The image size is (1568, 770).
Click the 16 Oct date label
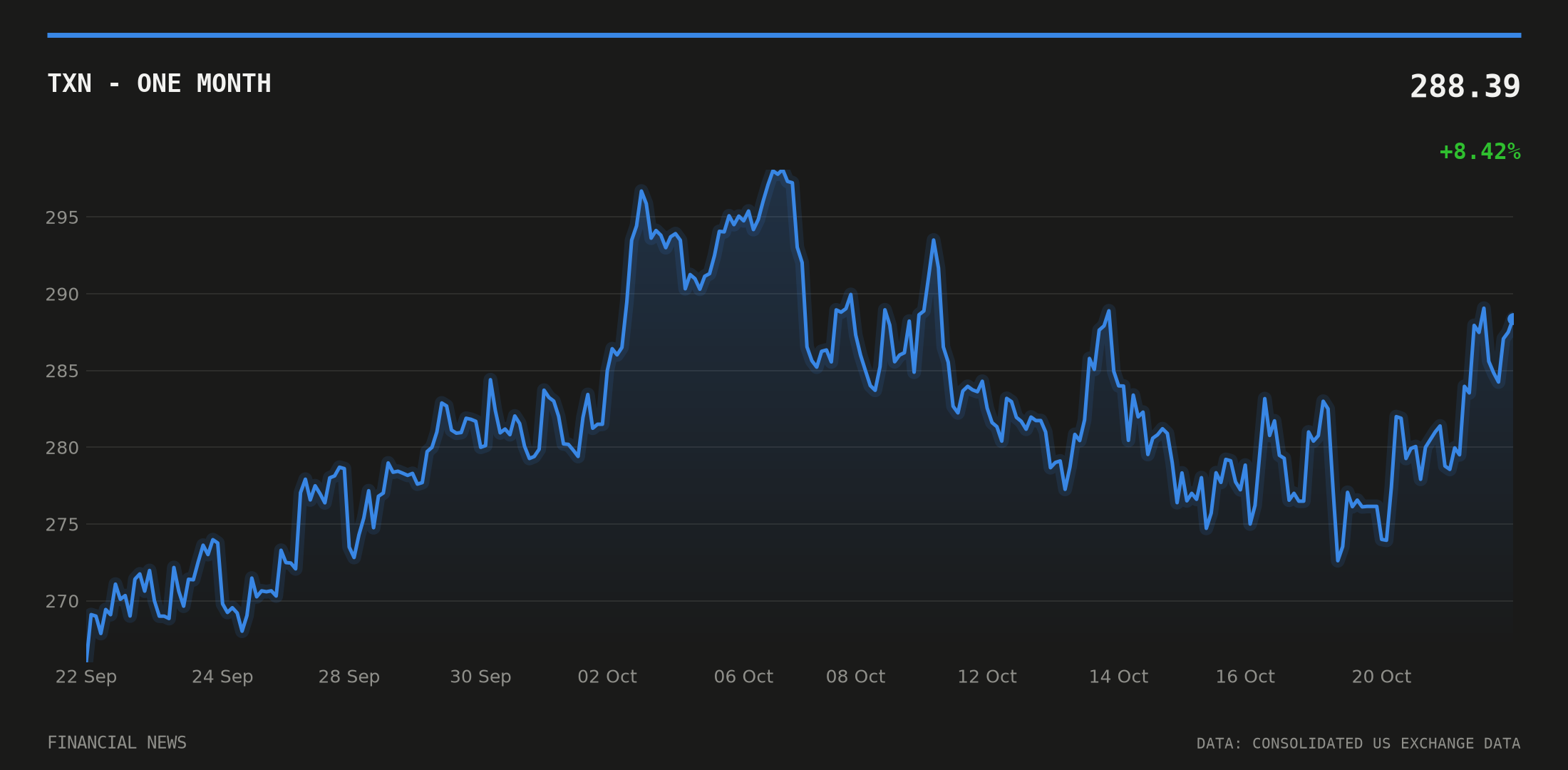[x=1245, y=677]
